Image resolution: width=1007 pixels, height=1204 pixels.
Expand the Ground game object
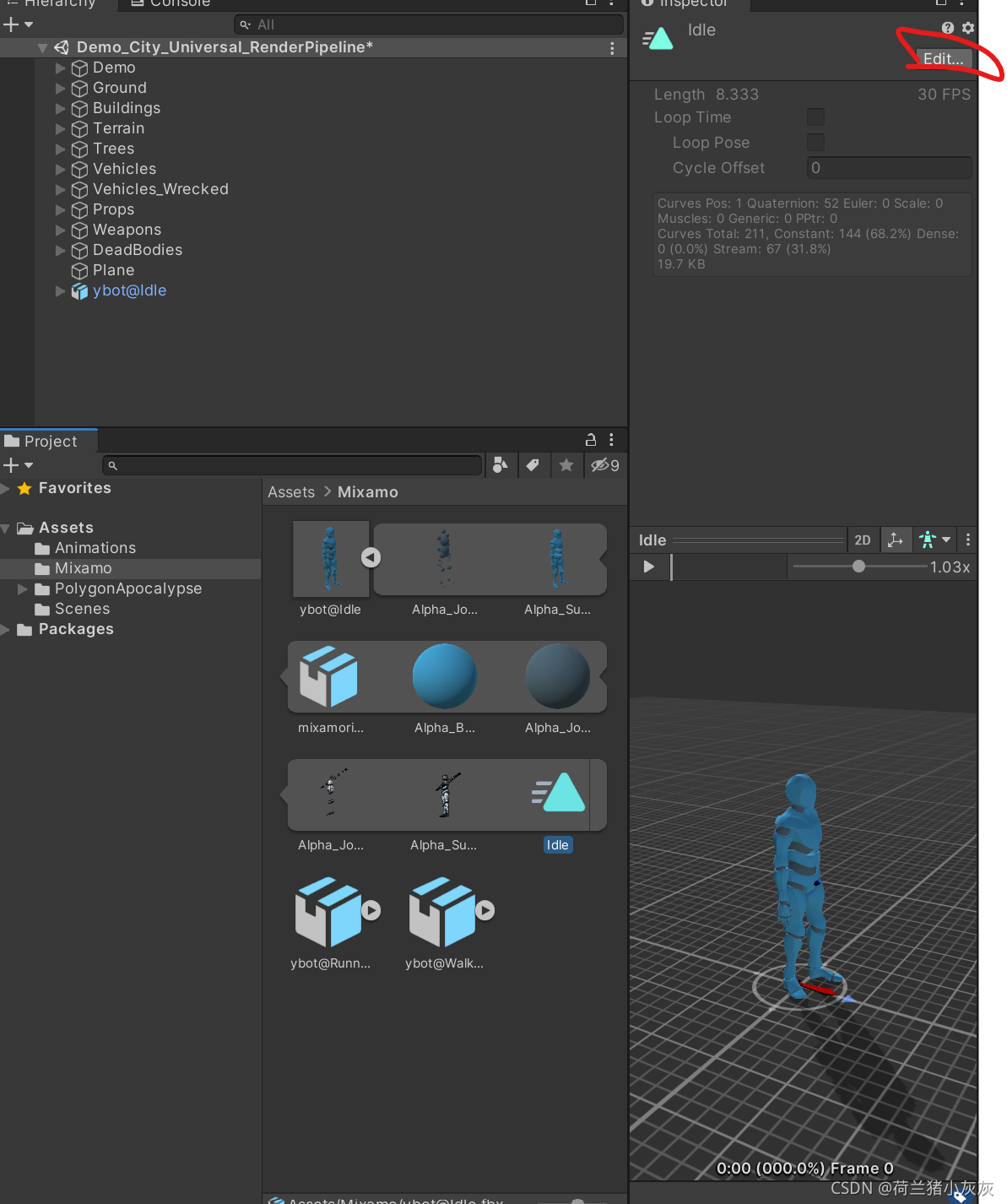pos(60,88)
